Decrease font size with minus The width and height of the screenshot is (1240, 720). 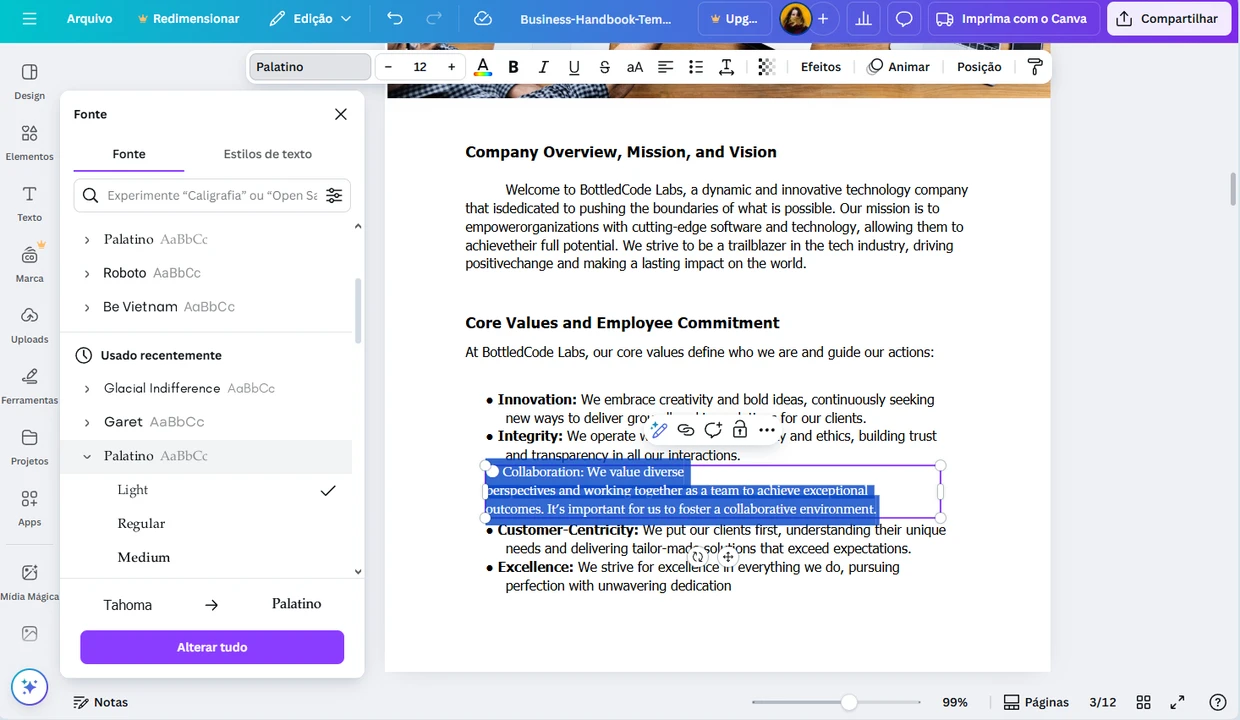tap(389, 67)
